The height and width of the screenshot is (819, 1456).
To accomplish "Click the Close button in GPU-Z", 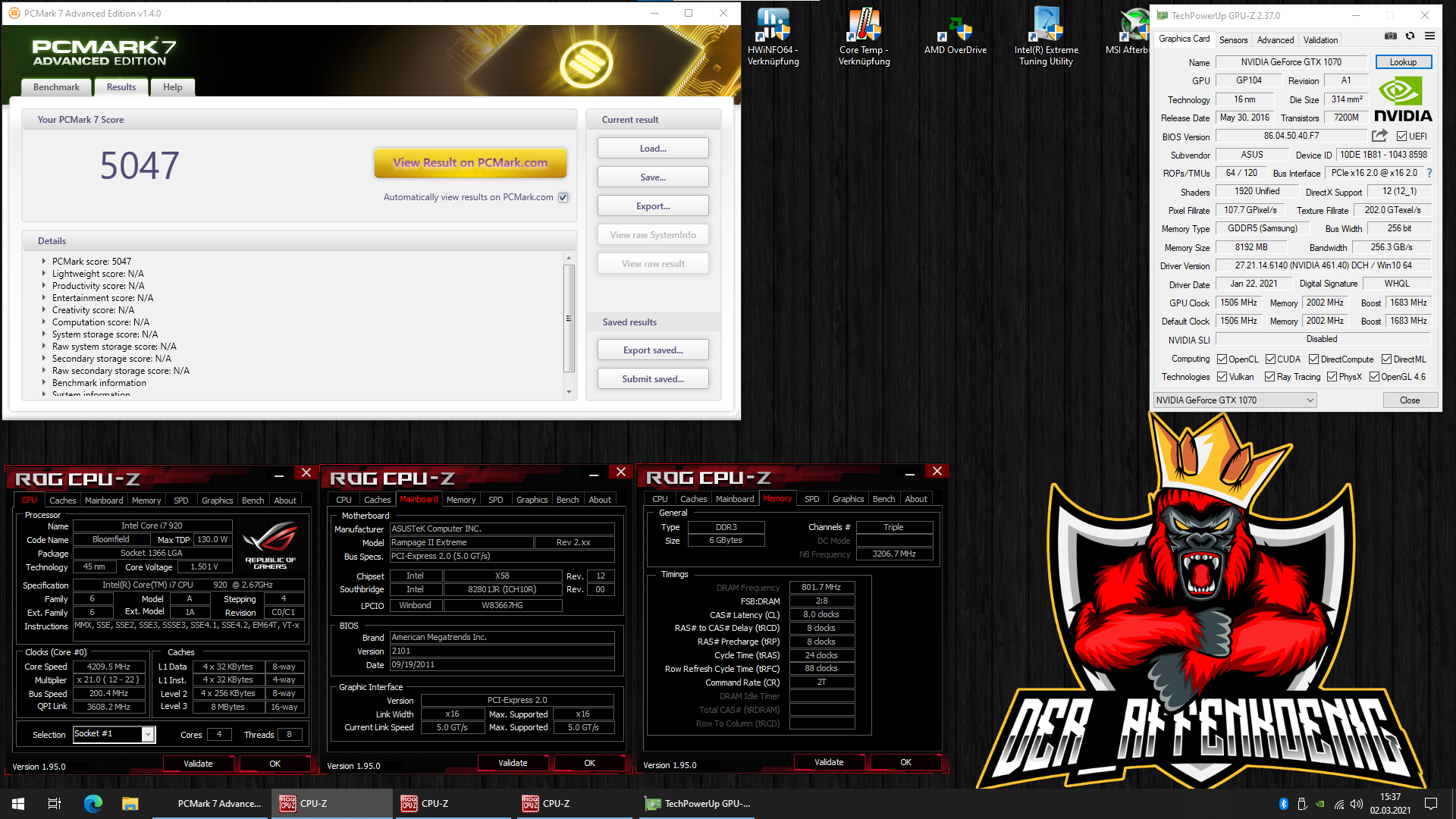I will click(x=1410, y=400).
